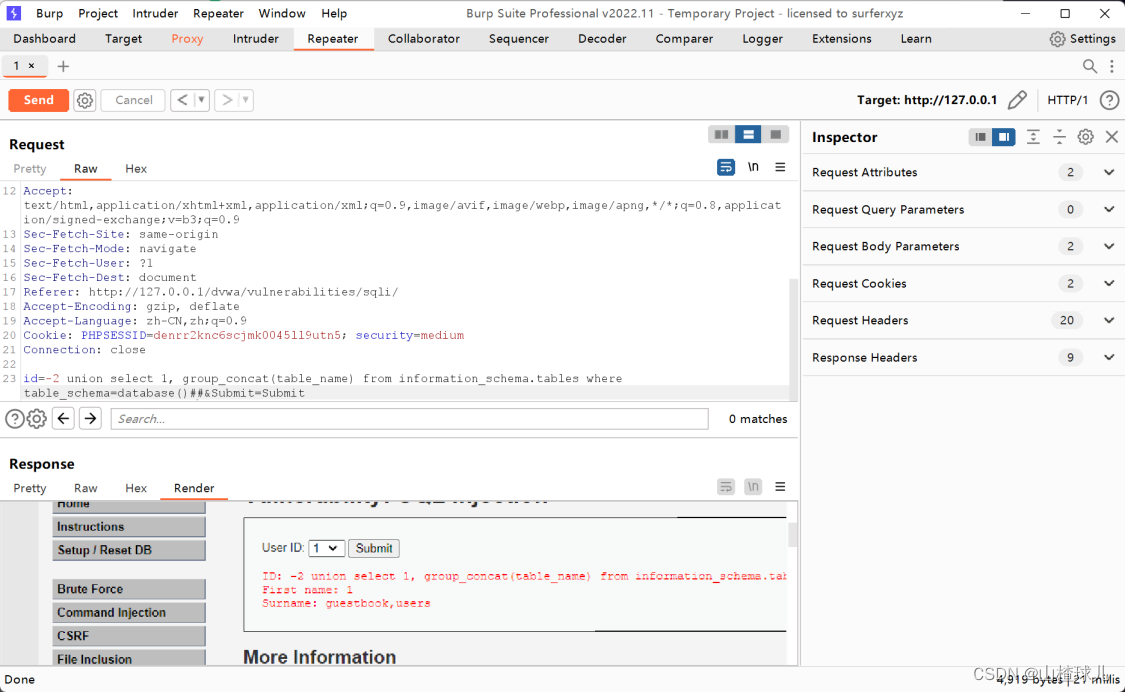The width and height of the screenshot is (1125, 692).
Task: Open Inspector settings gear
Action: (x=1086, y=137)
